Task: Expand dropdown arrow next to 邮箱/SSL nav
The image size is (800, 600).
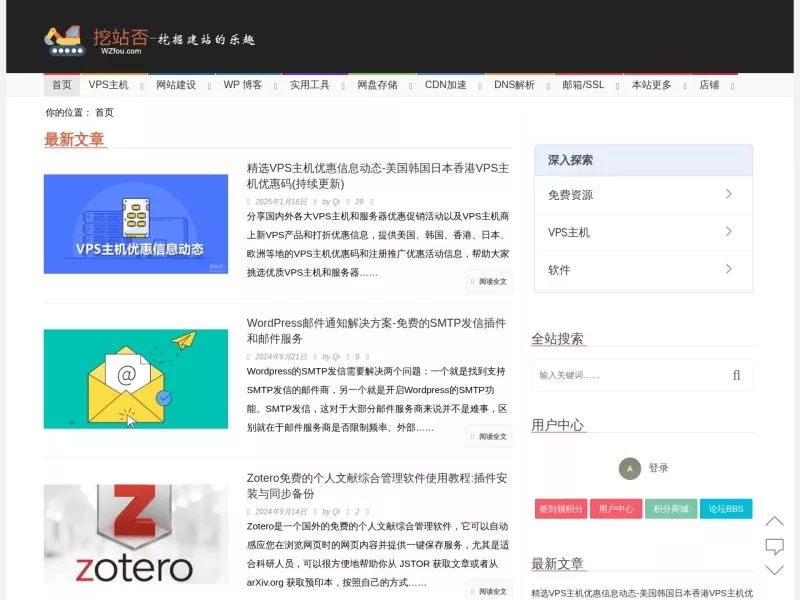Action: coord(618,86)
